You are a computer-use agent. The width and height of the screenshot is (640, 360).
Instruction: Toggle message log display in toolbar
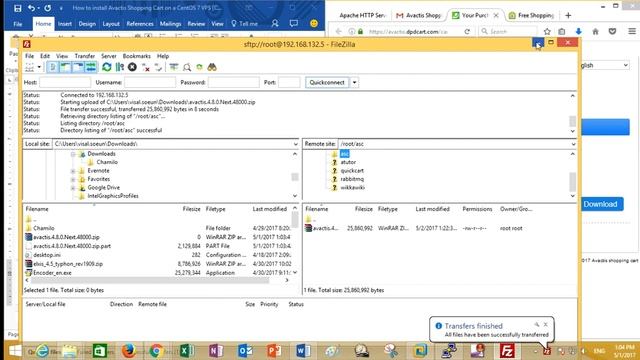point(53,67)
